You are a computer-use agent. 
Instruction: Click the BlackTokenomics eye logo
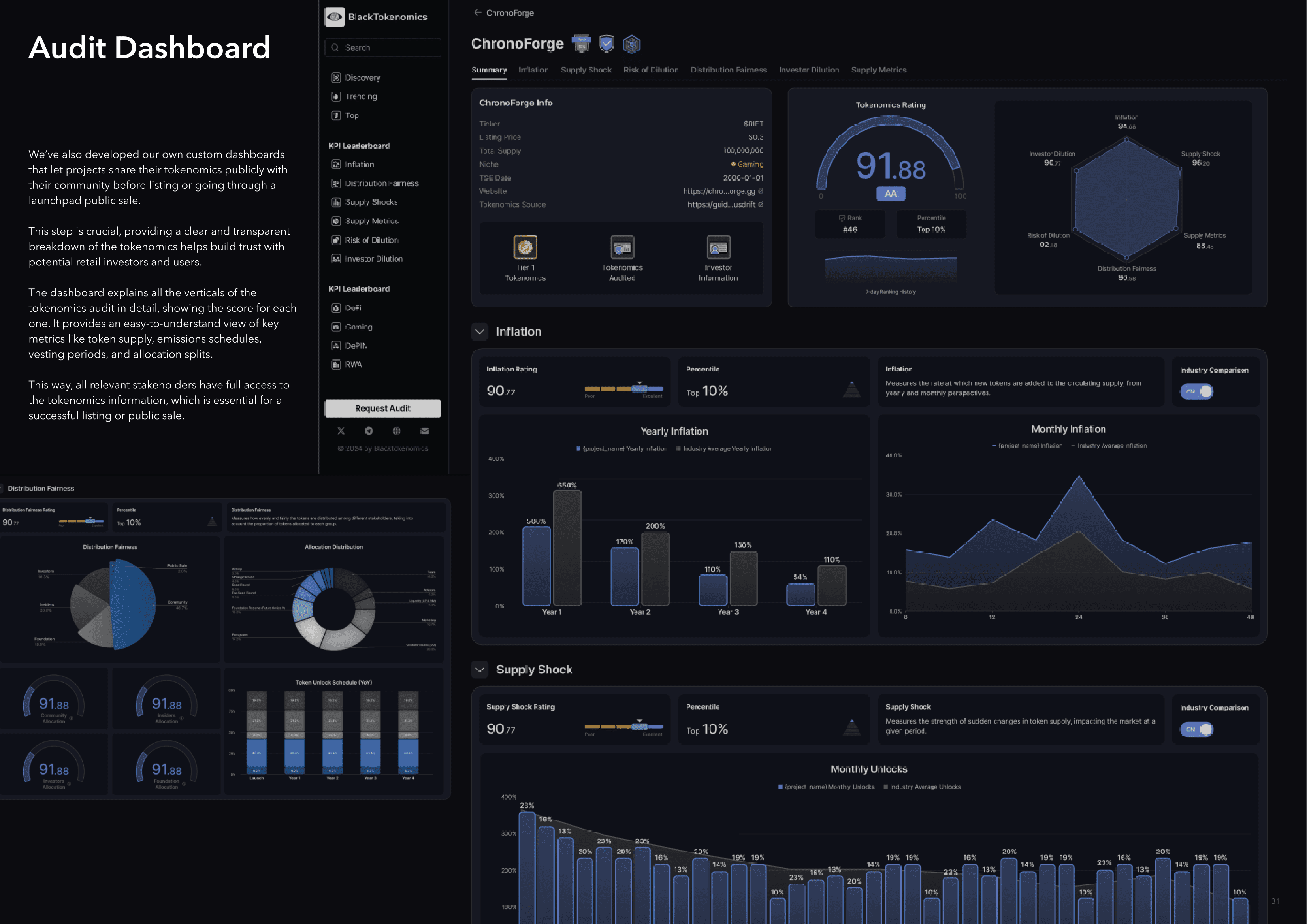[x=335, y=17]
